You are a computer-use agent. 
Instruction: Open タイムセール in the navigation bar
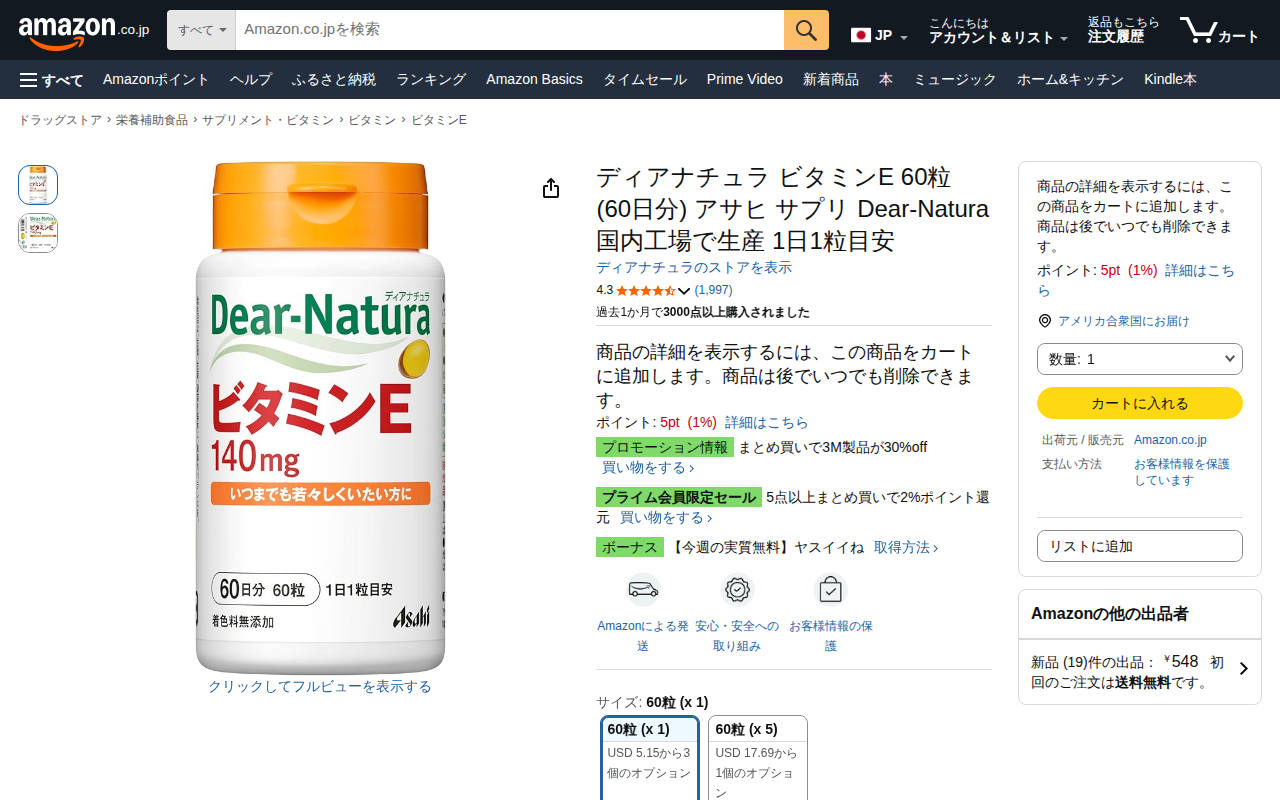click(x=645, y=80)
